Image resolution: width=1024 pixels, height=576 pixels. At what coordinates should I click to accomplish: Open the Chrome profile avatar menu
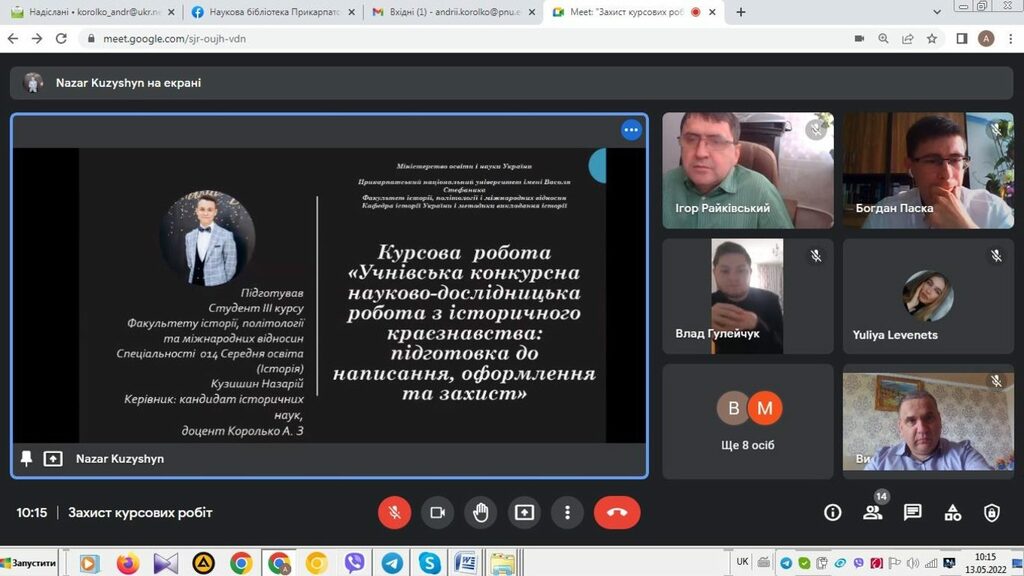[x=986, y=38]
